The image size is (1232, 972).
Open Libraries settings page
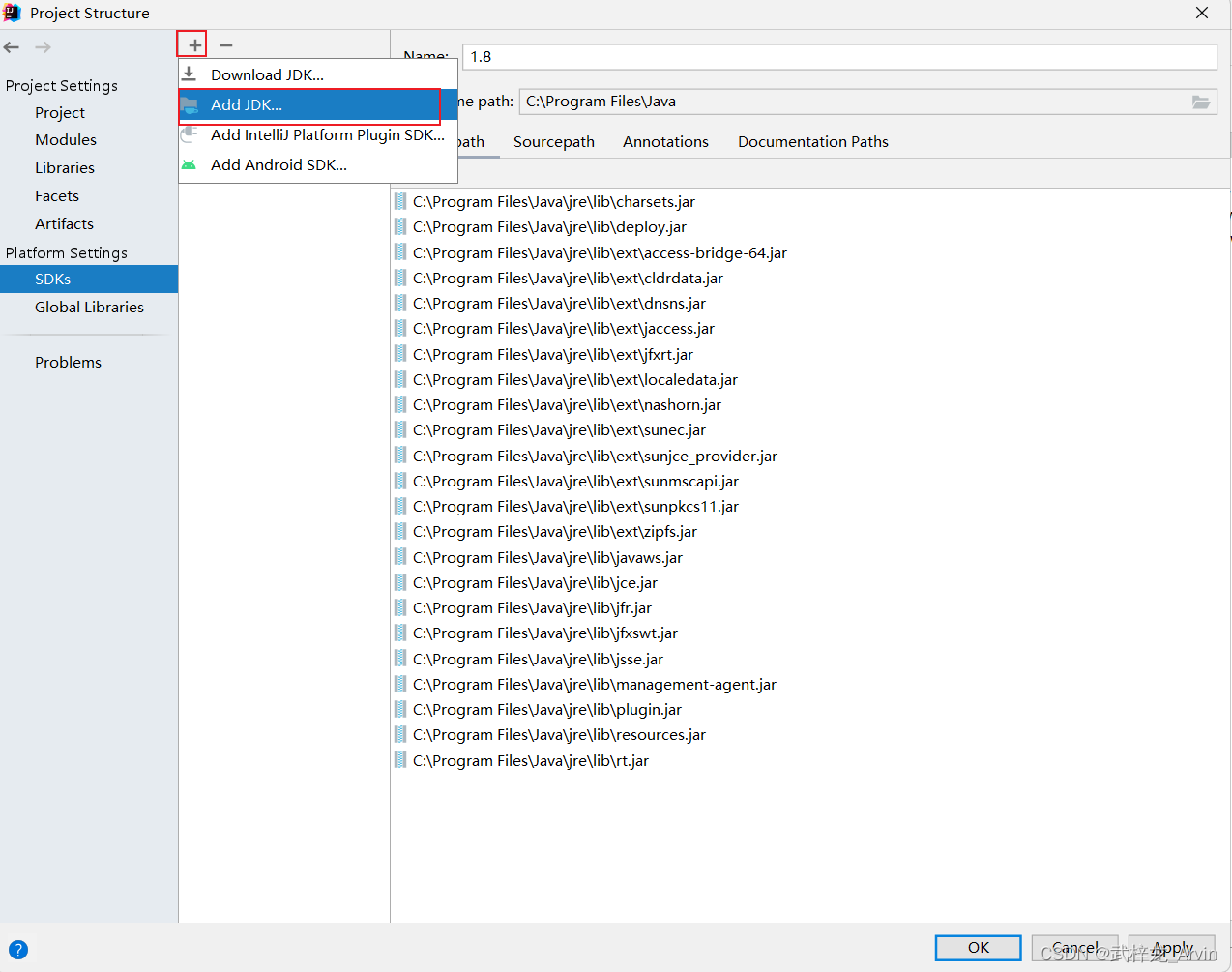coord(65,167)
